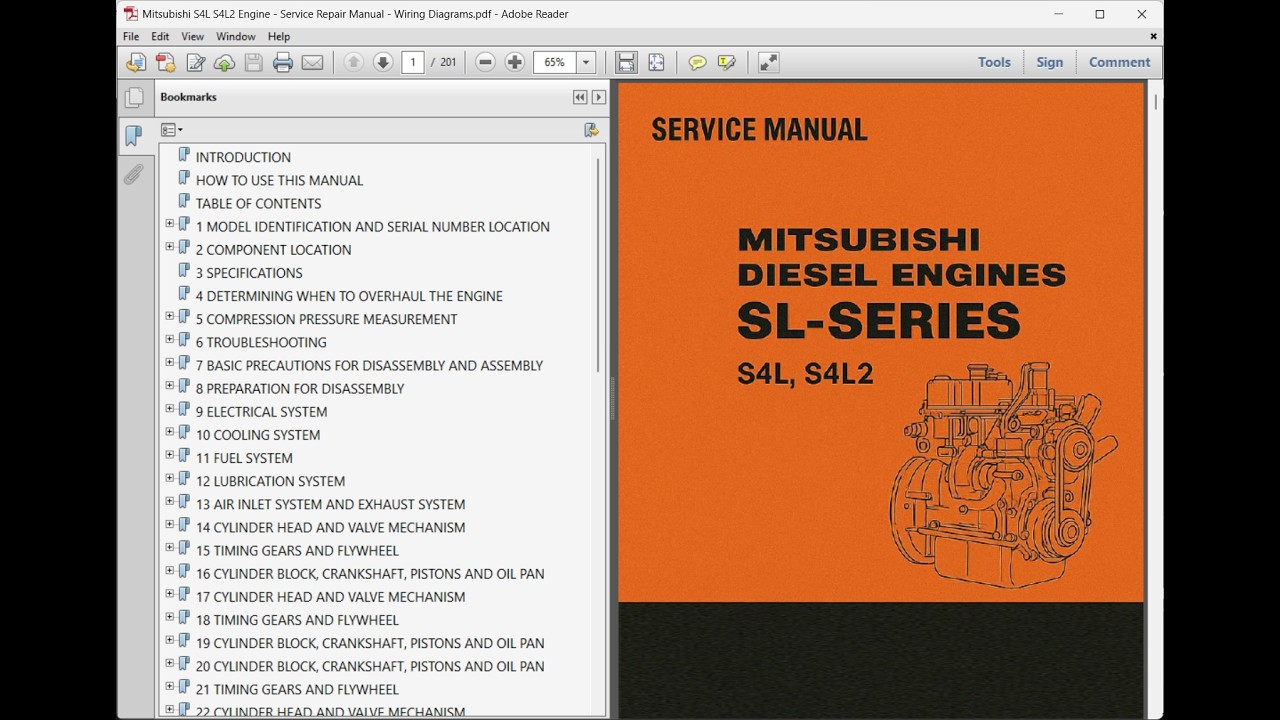Click the zoom level 65% field
1280x720 pixels.
pos(555,62)
